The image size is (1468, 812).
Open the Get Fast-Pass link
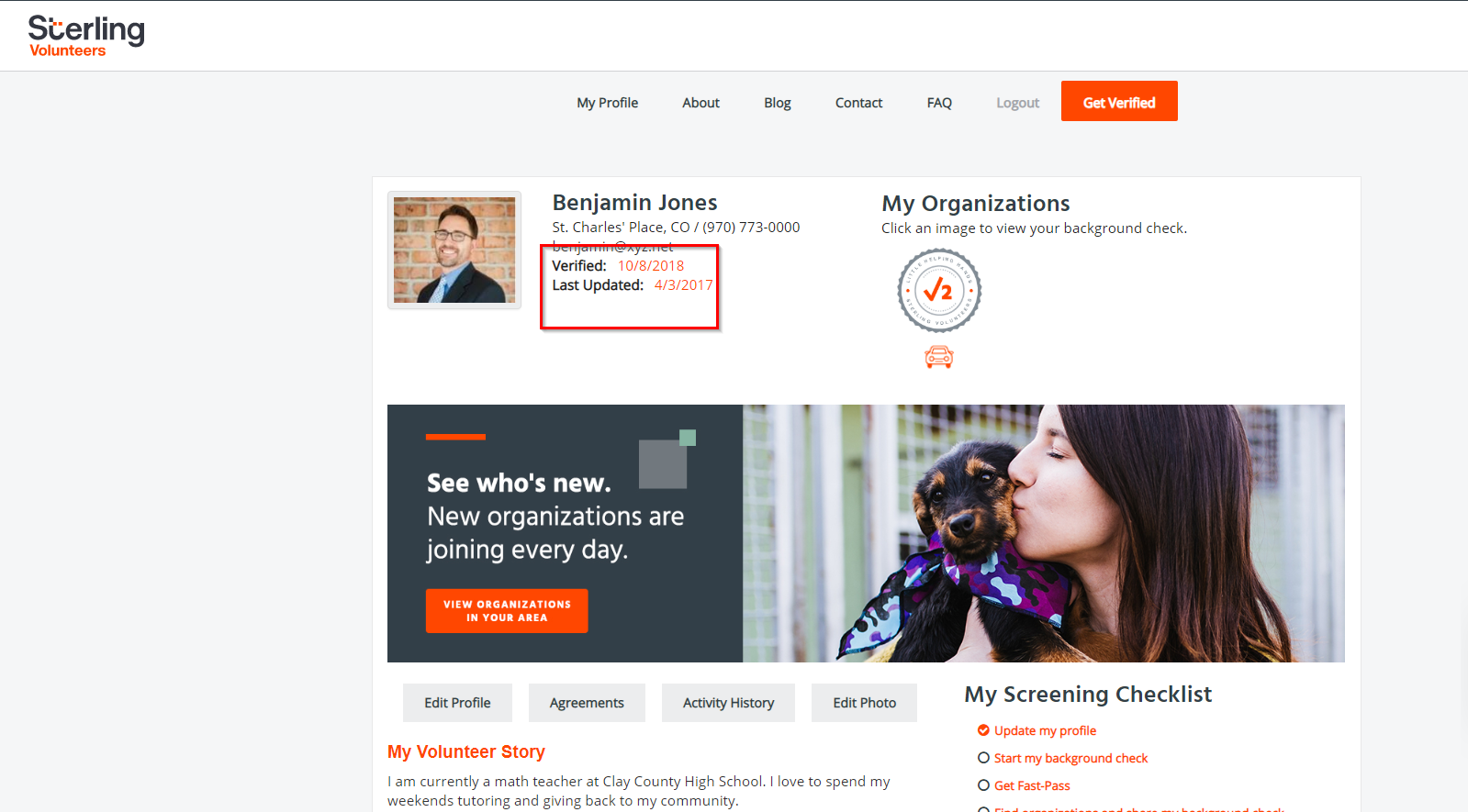[1032, 785]
